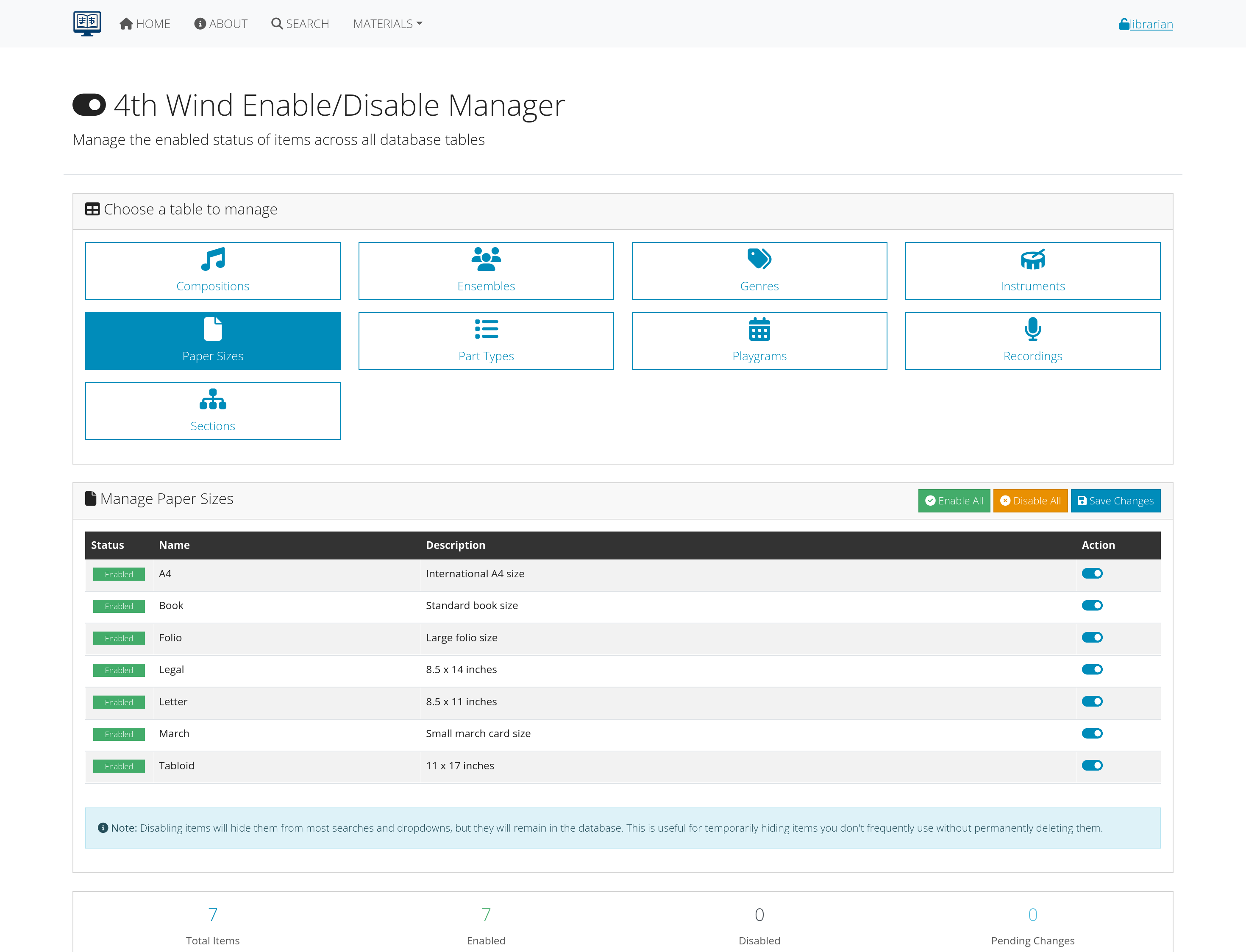This screenshot has height=952, width=1246.
Task: Open the MATERIALS dropdown menu
Action: point(387,23)
